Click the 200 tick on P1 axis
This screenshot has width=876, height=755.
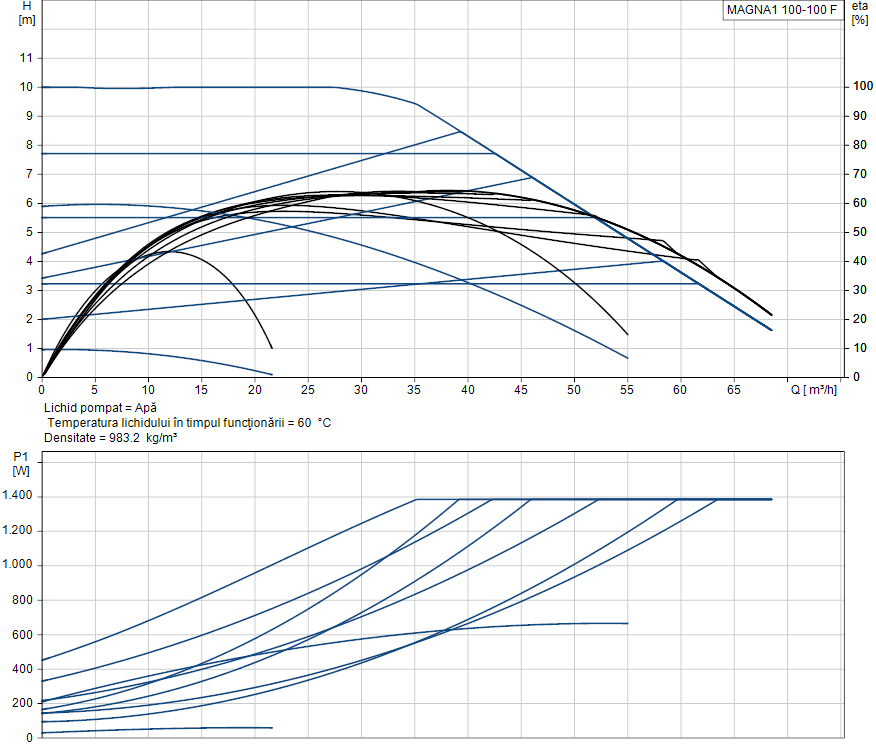pos(23,704)
